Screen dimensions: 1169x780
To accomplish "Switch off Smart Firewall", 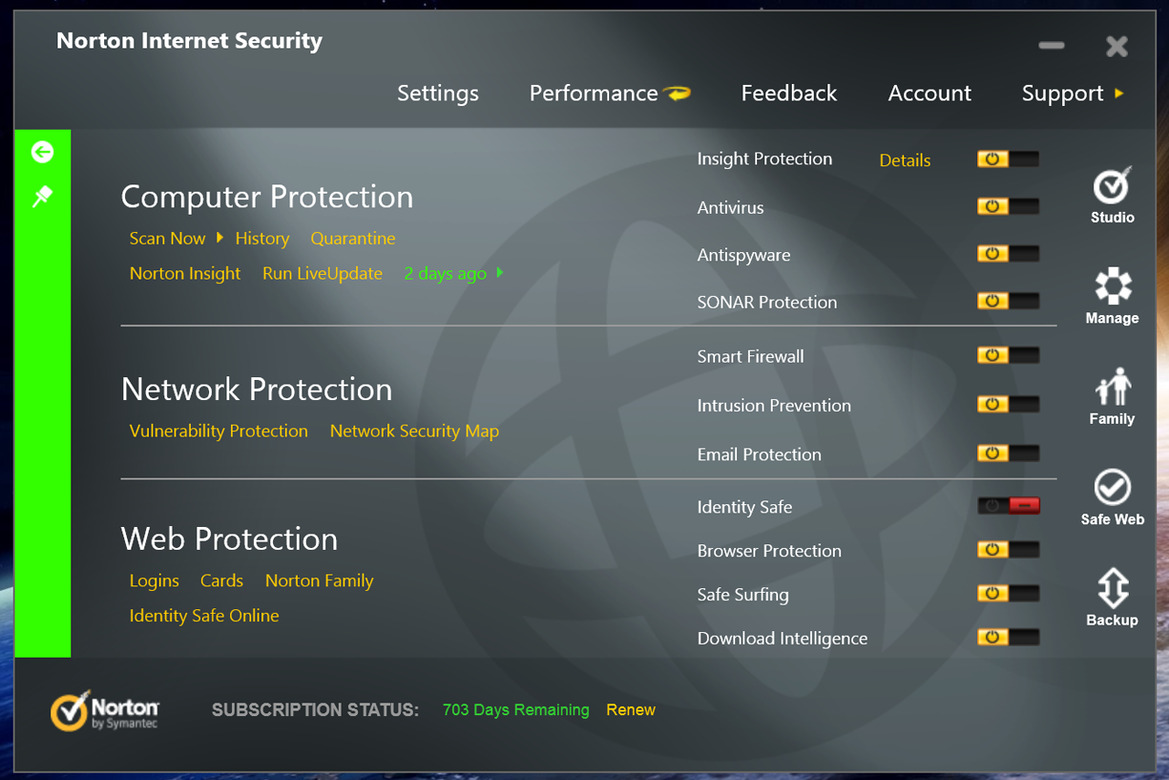I will click(1008, 356).
